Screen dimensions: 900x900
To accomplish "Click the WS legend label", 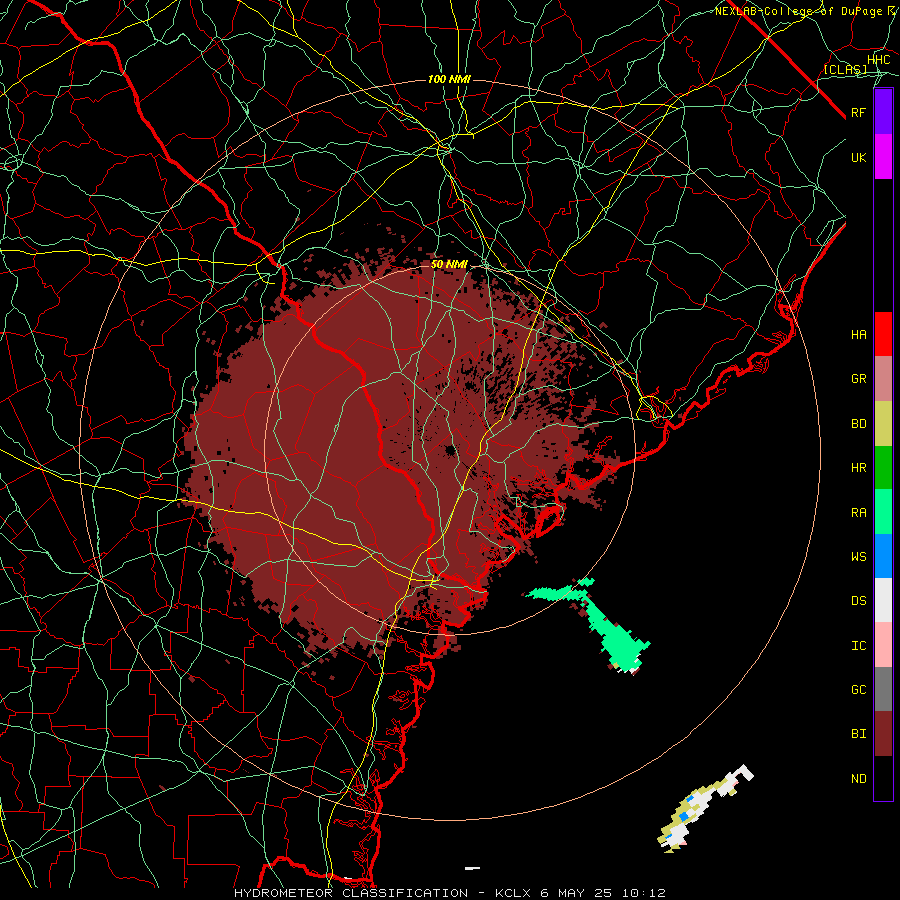I will 858,556.
